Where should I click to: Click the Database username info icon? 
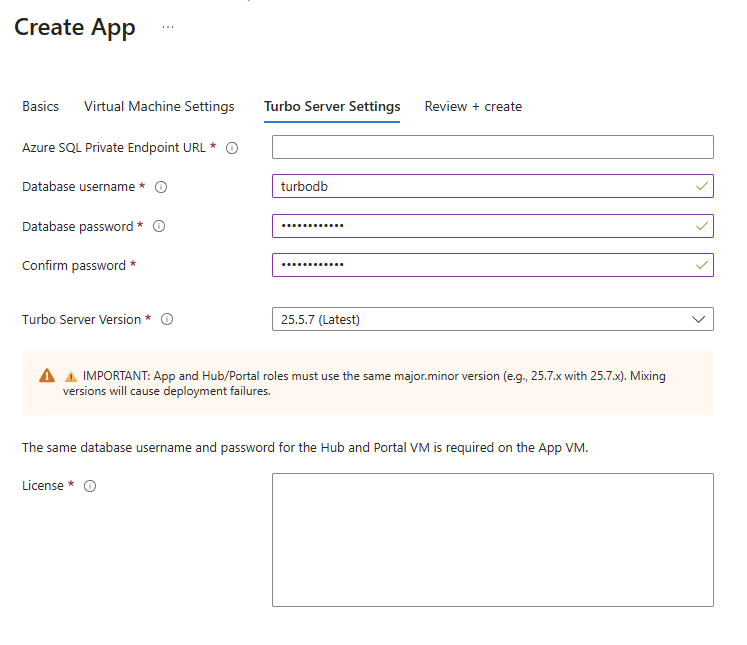(x=161, y=187)
